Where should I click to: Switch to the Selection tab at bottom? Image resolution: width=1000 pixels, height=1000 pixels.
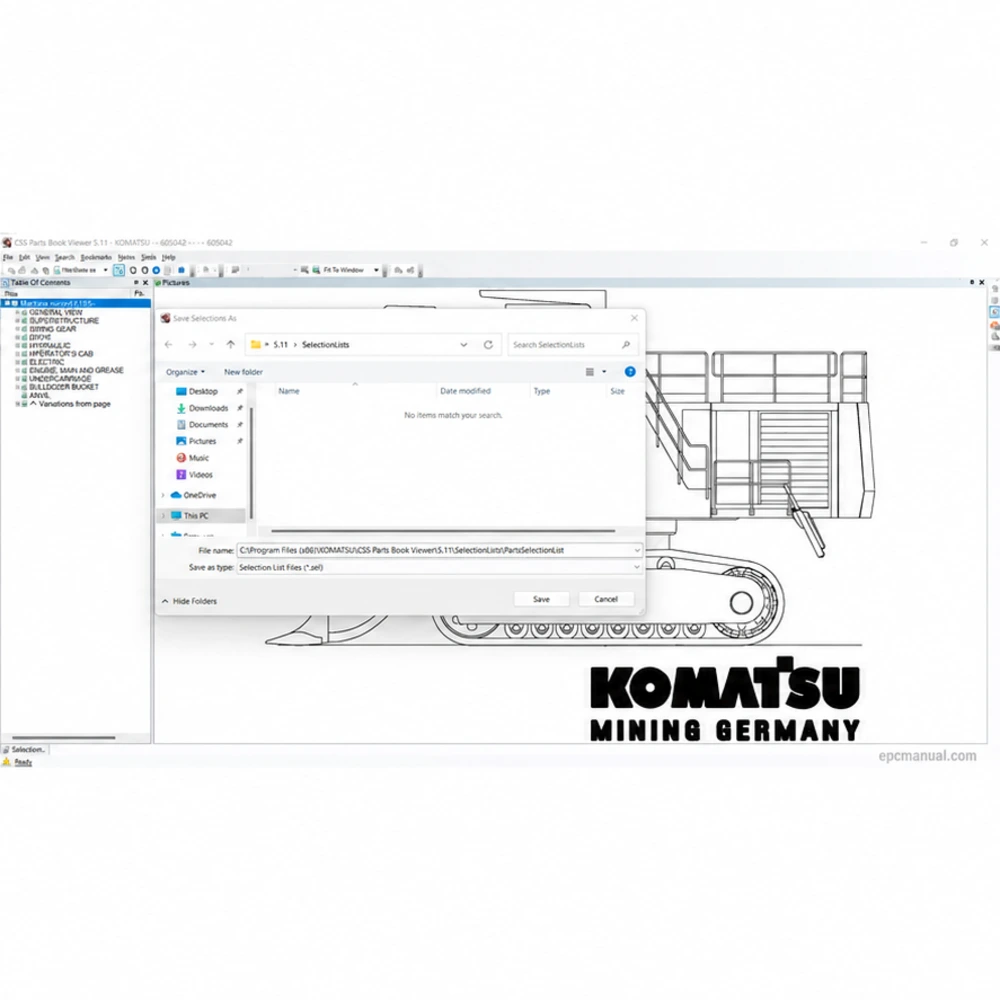click(24, 749)
